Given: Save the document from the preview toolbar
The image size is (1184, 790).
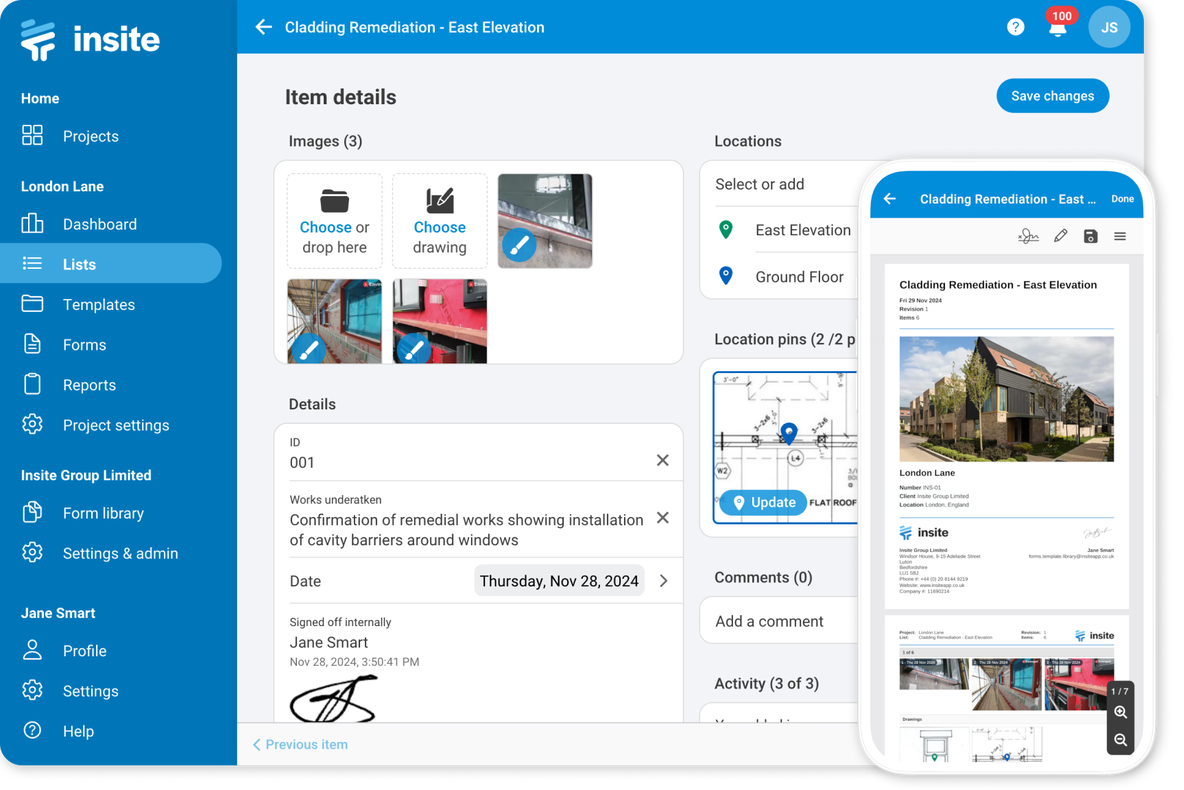Looking at the screenshot, I should [1090, 236].
